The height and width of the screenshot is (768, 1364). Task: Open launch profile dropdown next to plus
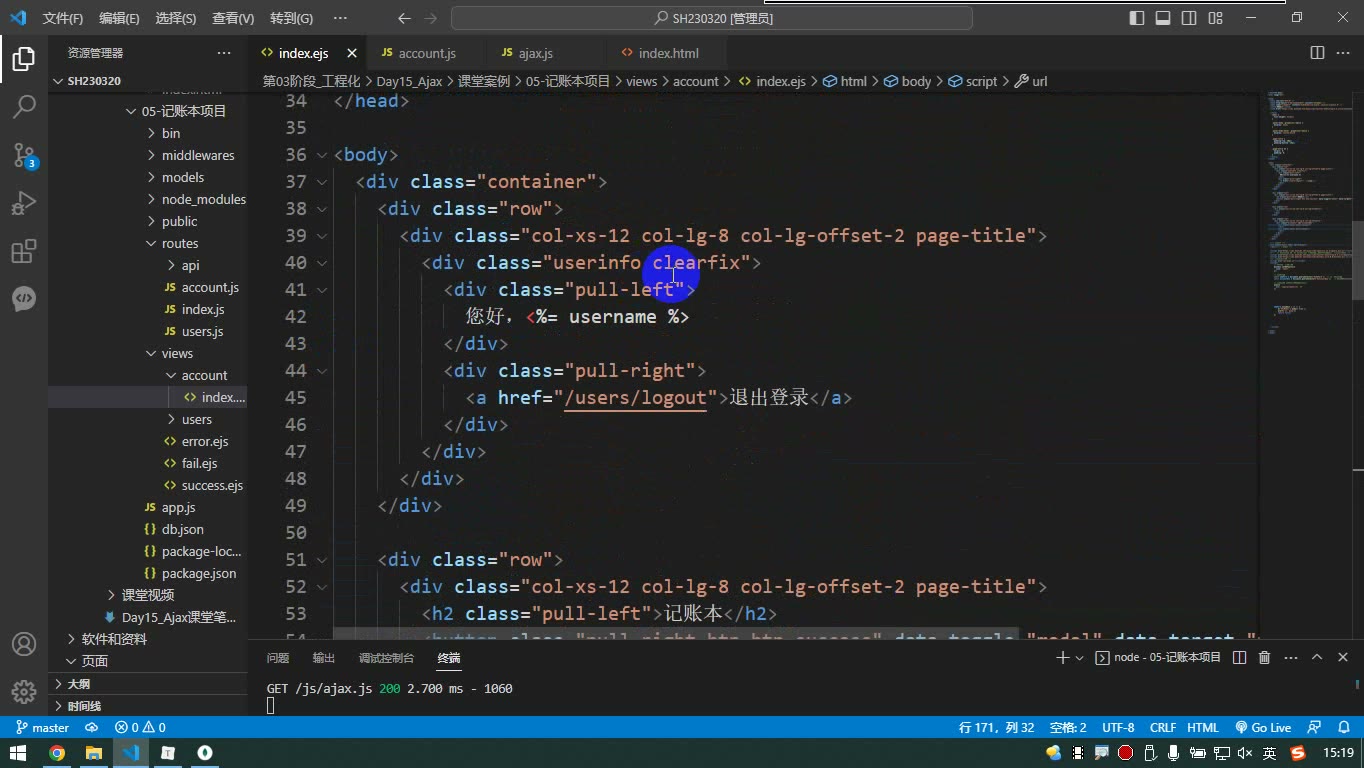click(1079, 658)
